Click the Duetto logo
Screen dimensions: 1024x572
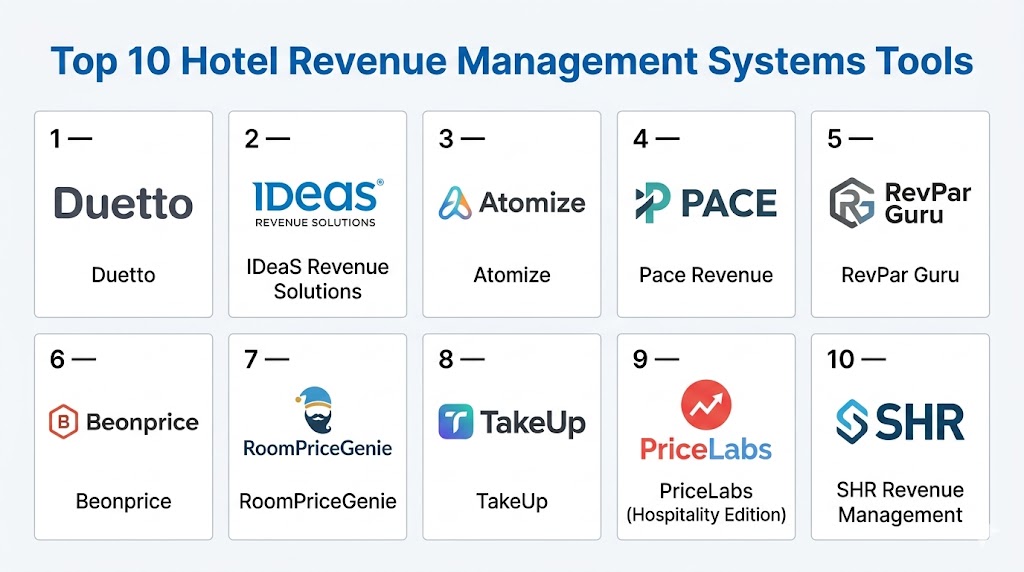[123, 203]
